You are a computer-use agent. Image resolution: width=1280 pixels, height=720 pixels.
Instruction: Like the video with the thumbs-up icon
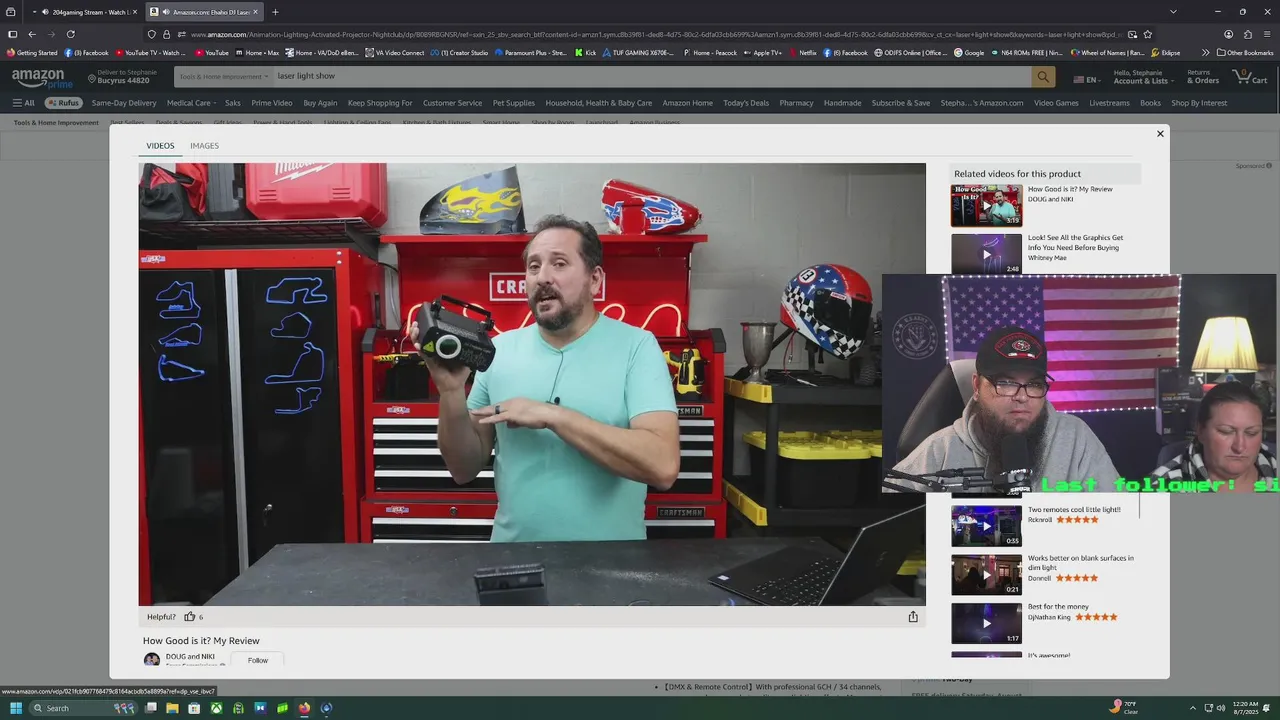pos(190,617)
